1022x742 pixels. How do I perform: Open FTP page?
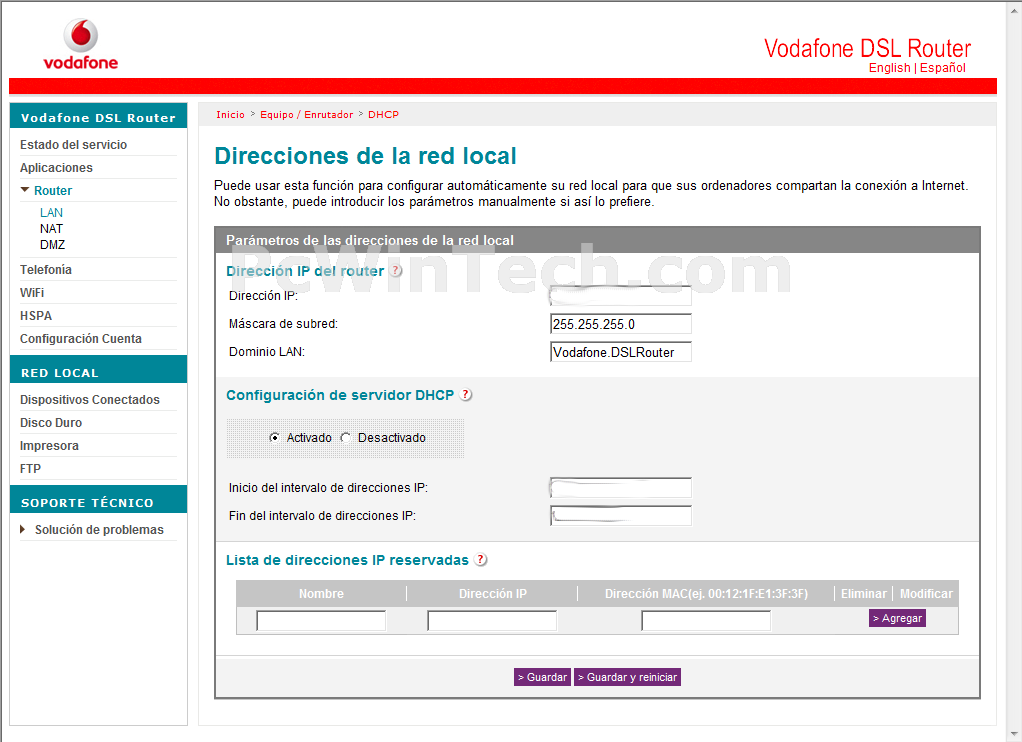30,468
